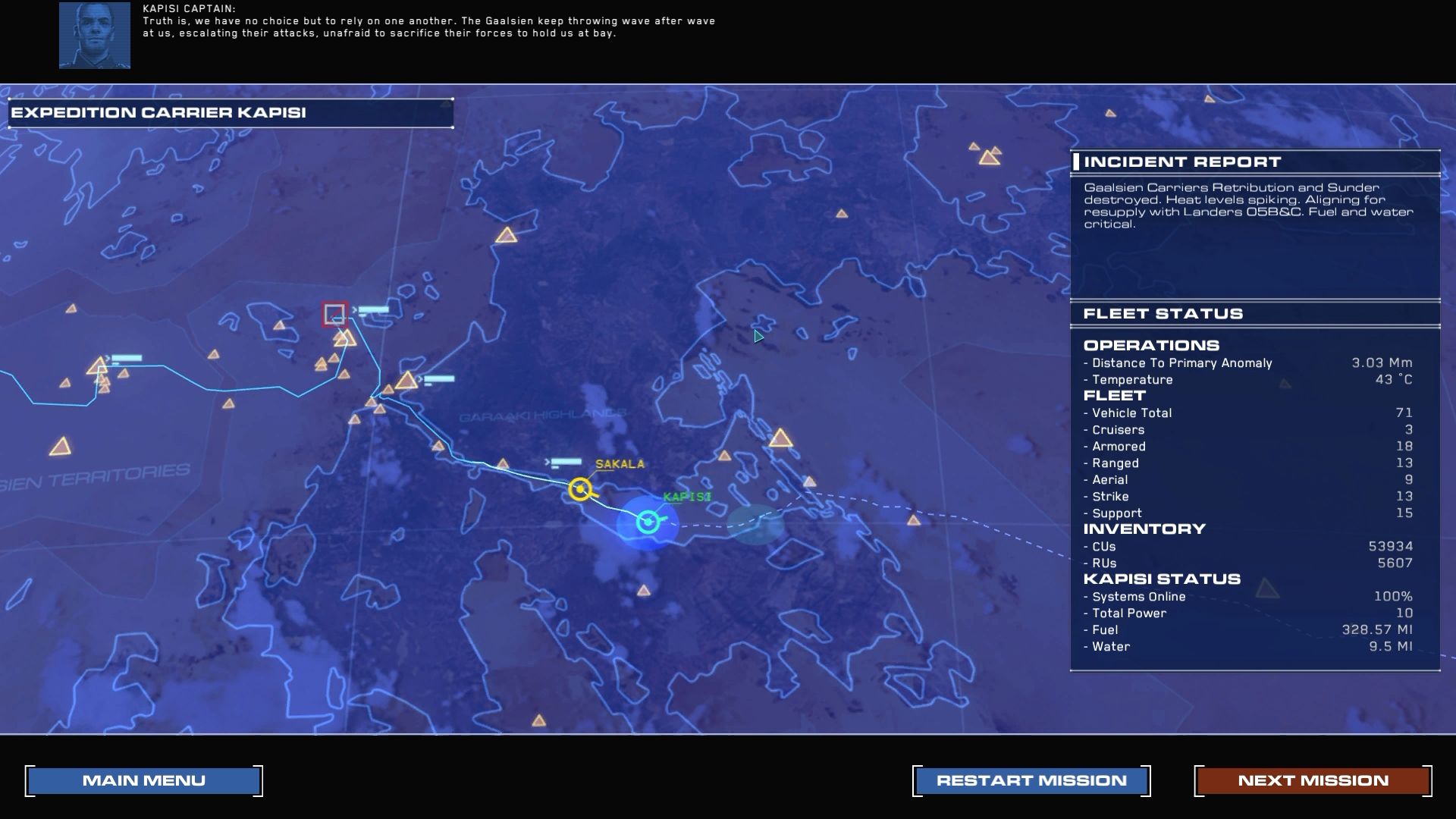Click the Garaaki Highlands map label
The width and height of the screenshot is (1456, 819).
(542, 416)
